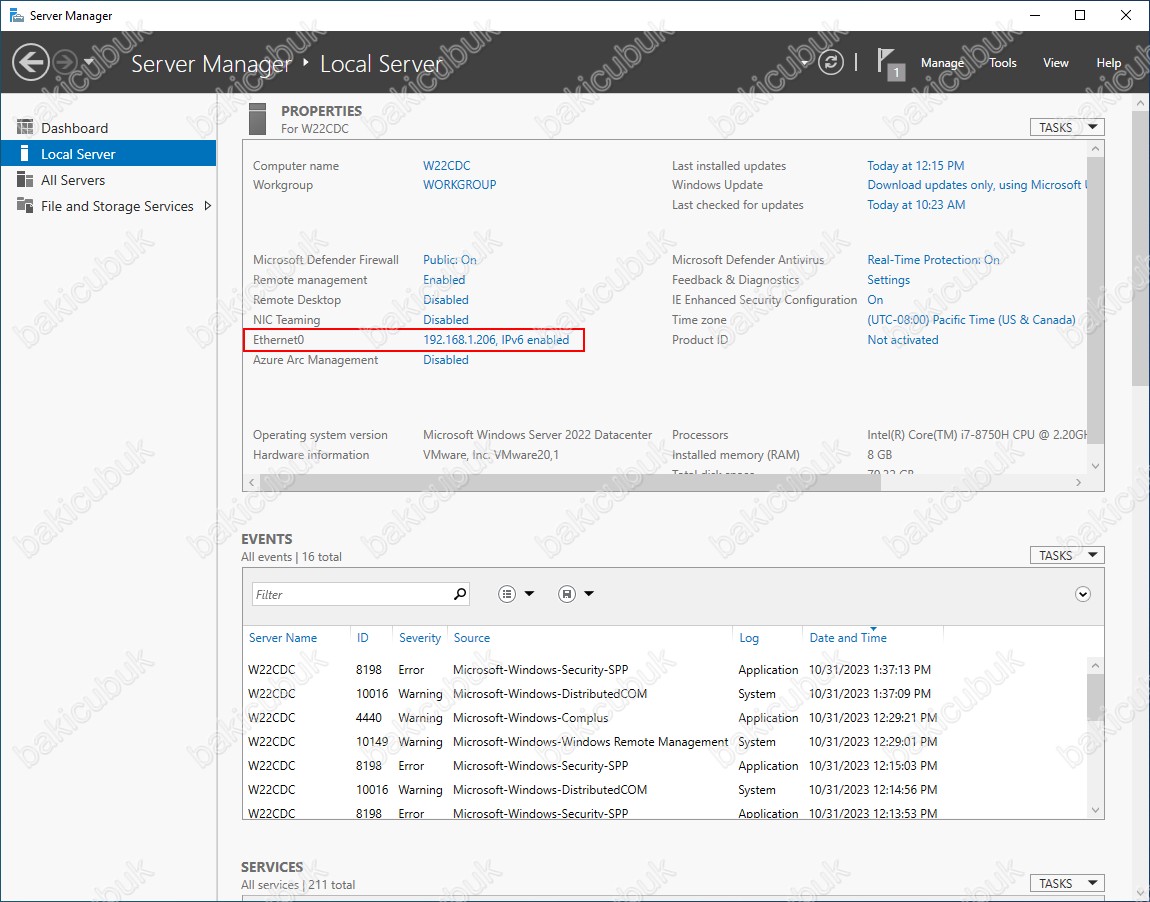Sort events by Severity column
This screenshot has width=1150, height=902.
tap(420, 637)
